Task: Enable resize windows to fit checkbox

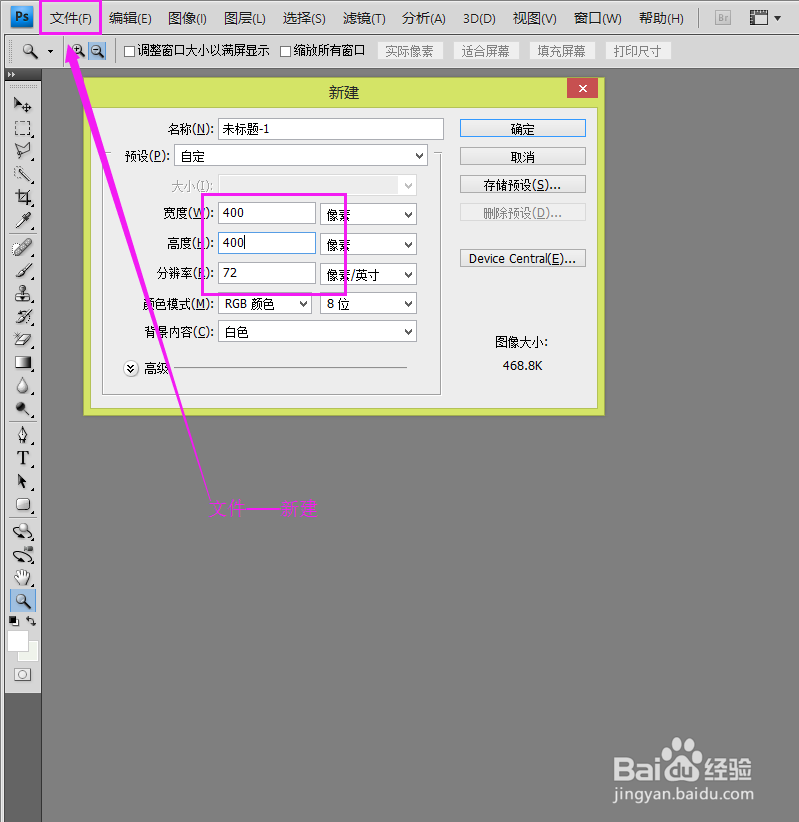Action: (x=129, y=51)
